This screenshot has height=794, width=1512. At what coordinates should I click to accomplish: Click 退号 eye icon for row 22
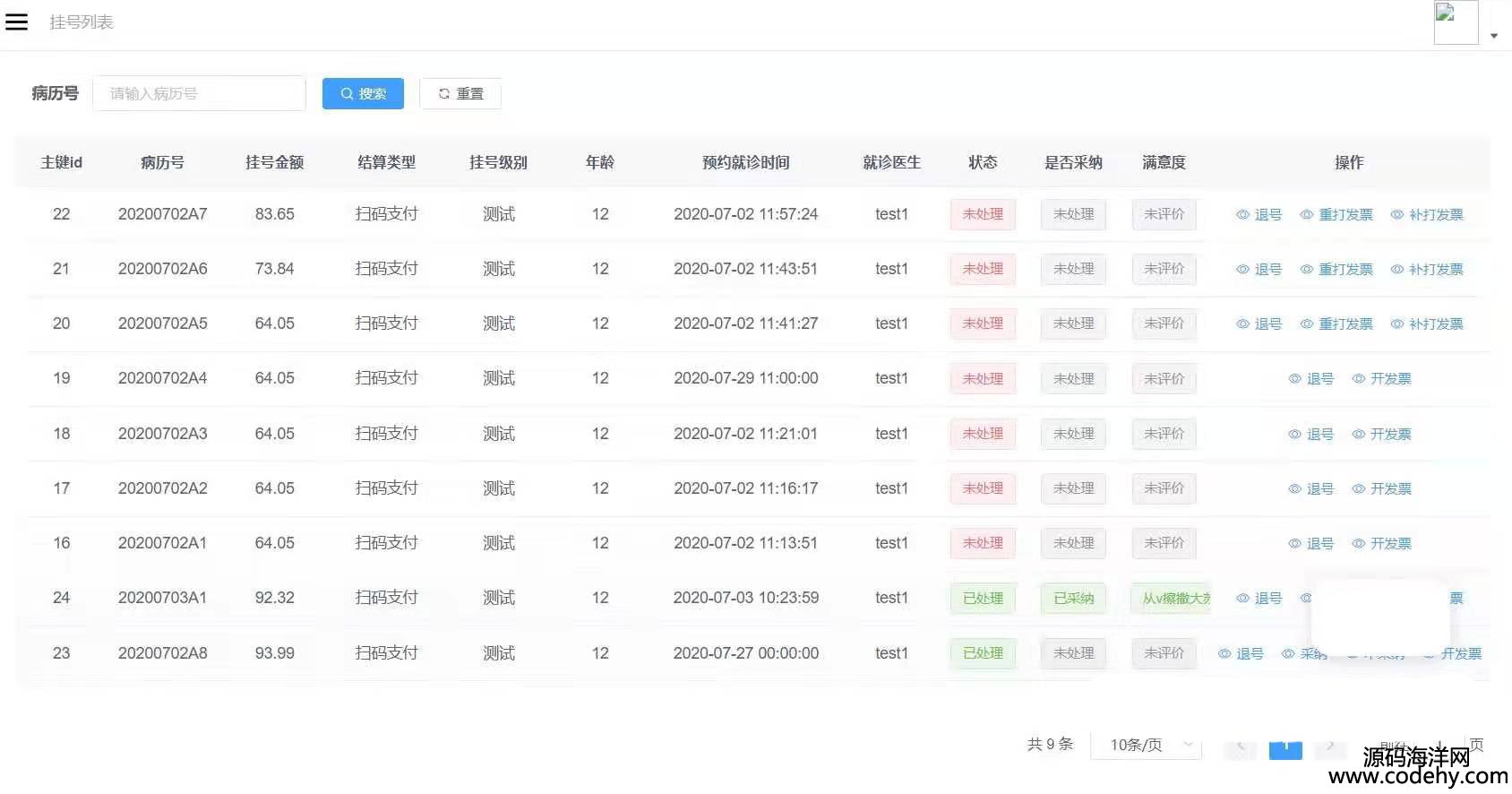[x=1242, y=215]
